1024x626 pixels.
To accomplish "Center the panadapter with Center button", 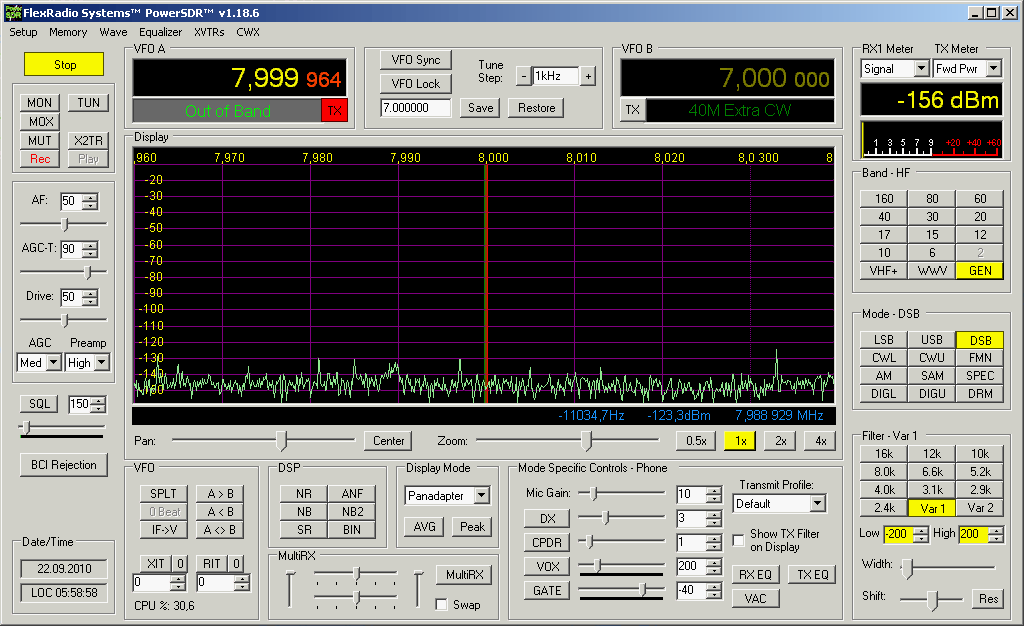I will pos(389,441).
